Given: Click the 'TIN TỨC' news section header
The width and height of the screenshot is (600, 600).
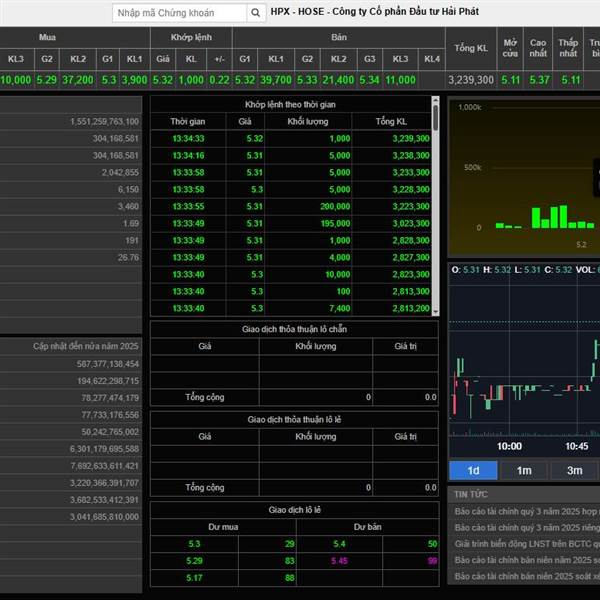Looking at the screenshot, I should pos(470,494).
